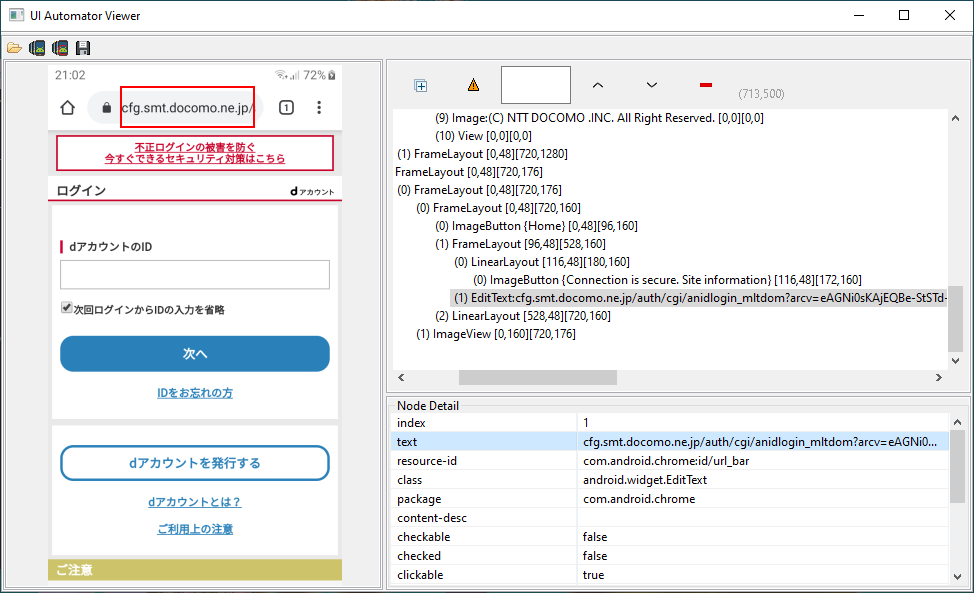Click the tree horizontal scrollbar right arrow
This screenshot has height=593, width=974.
click(939, 378)
